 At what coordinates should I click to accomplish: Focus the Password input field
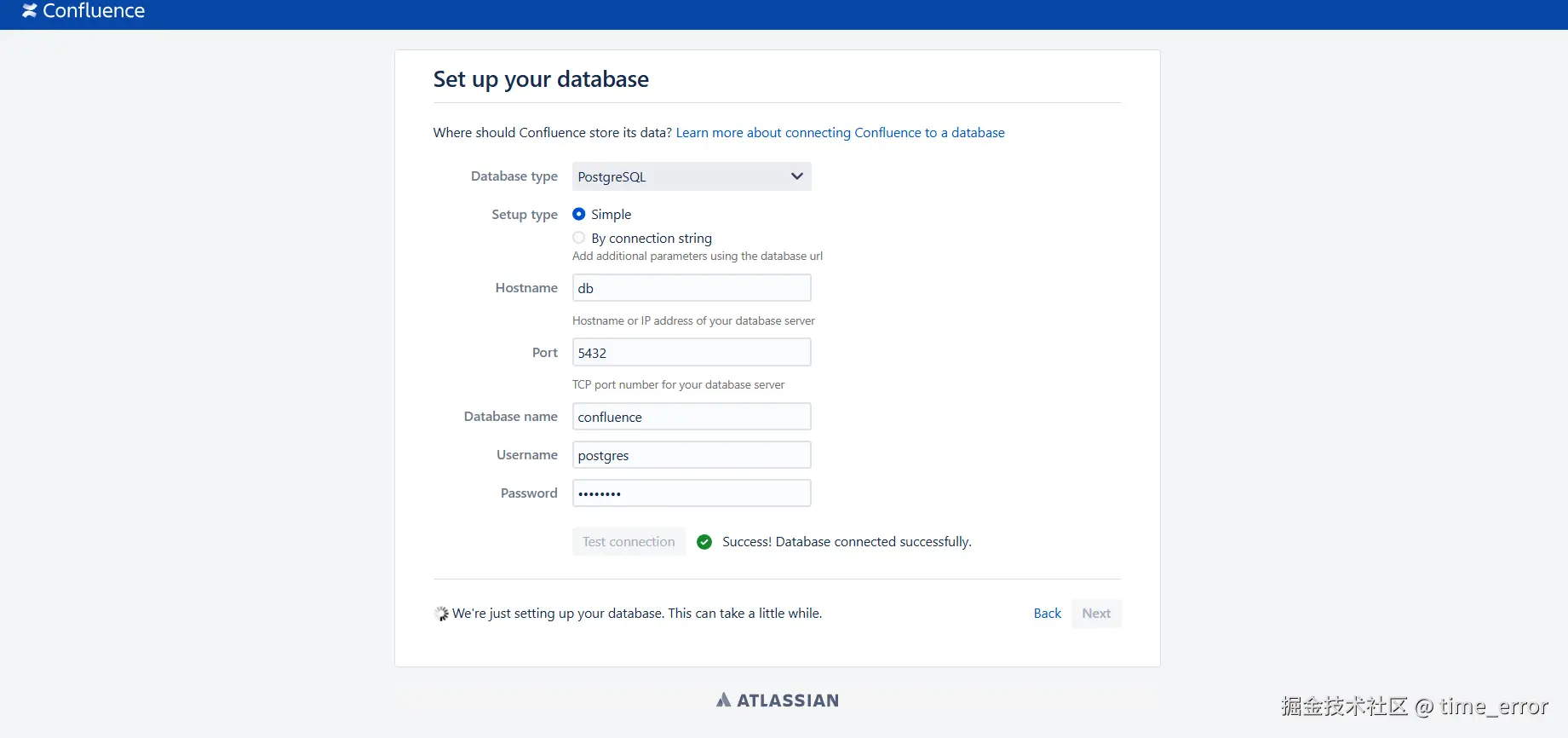click(x=692, y=493)
